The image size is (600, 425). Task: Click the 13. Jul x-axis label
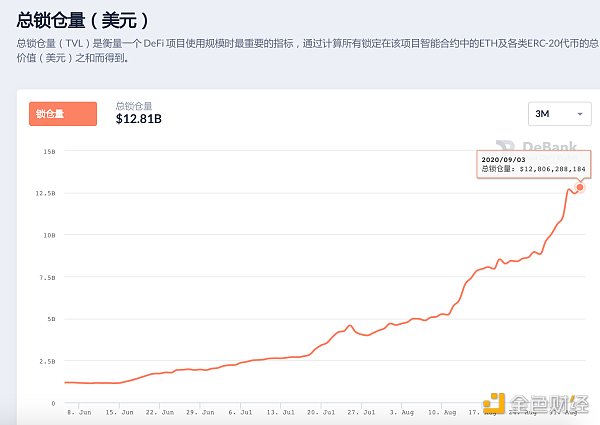(280, 411)
